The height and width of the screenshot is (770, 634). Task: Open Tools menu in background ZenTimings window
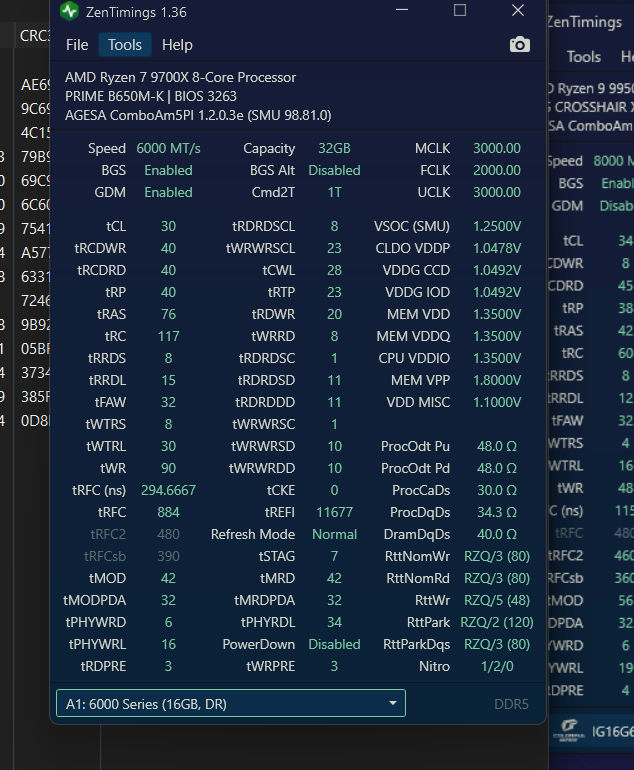pos(583,57)
